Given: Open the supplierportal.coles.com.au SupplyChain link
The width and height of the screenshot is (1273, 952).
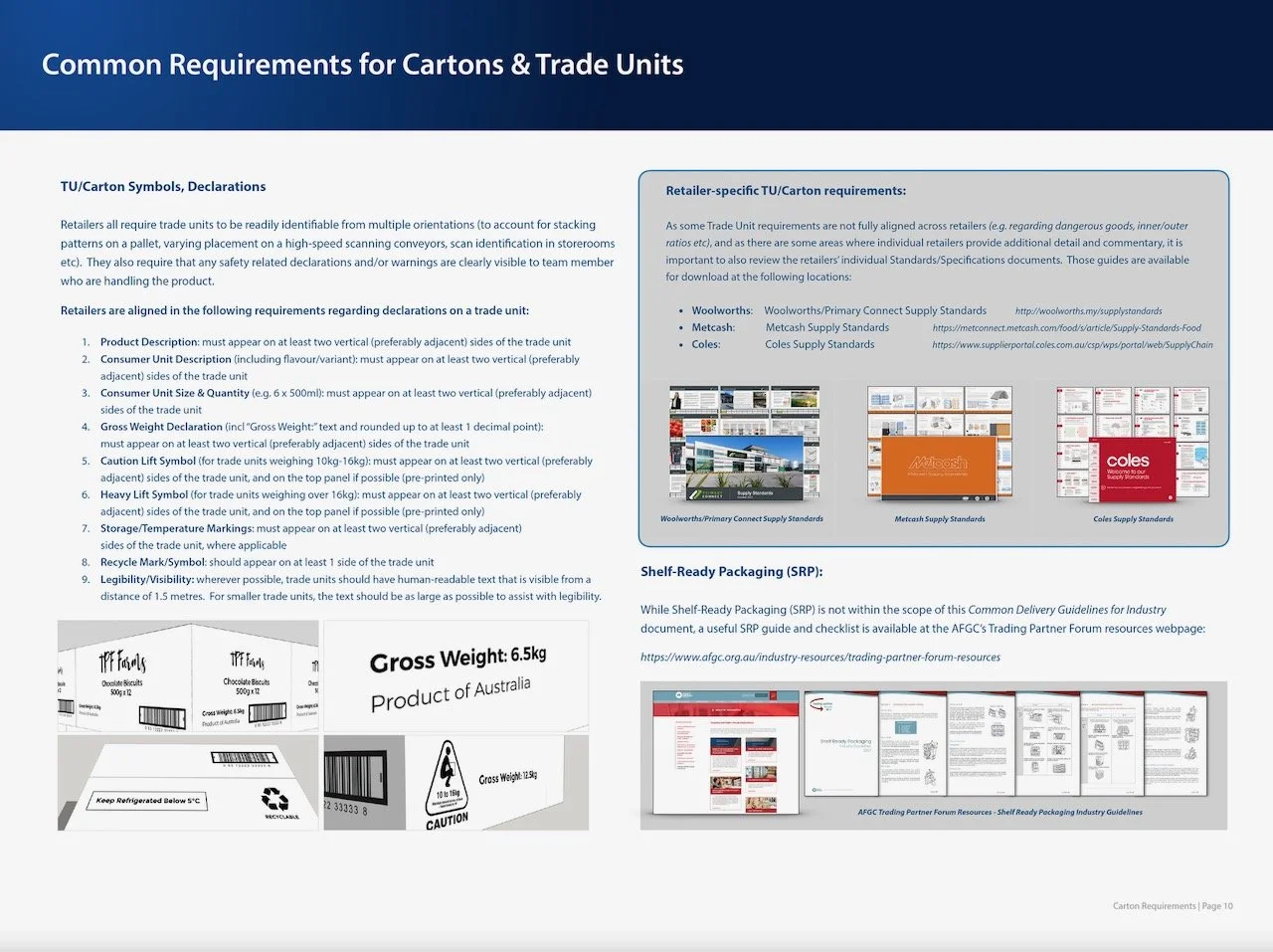Looking at the screenshot, I should click(1072, 345).
